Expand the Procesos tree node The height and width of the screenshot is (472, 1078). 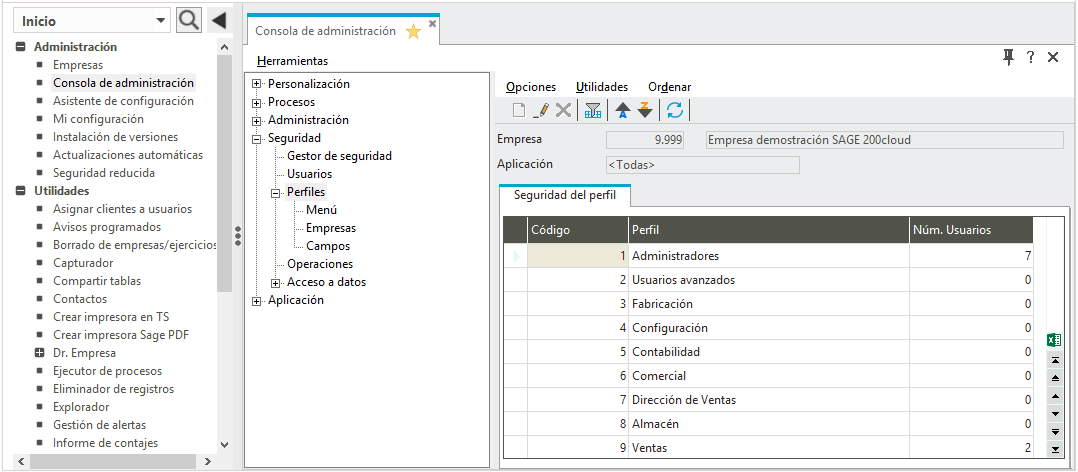(x=258, y=102)
